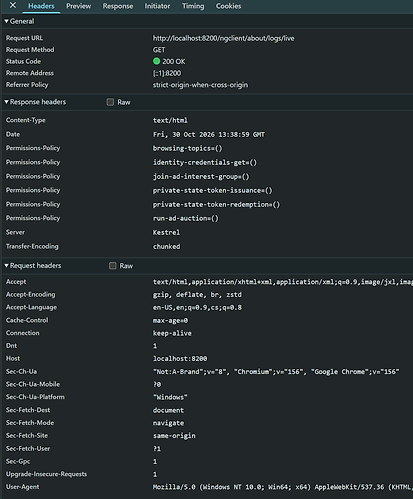
Task: Open the Cookies tab
Action: [x=228, y=6]
